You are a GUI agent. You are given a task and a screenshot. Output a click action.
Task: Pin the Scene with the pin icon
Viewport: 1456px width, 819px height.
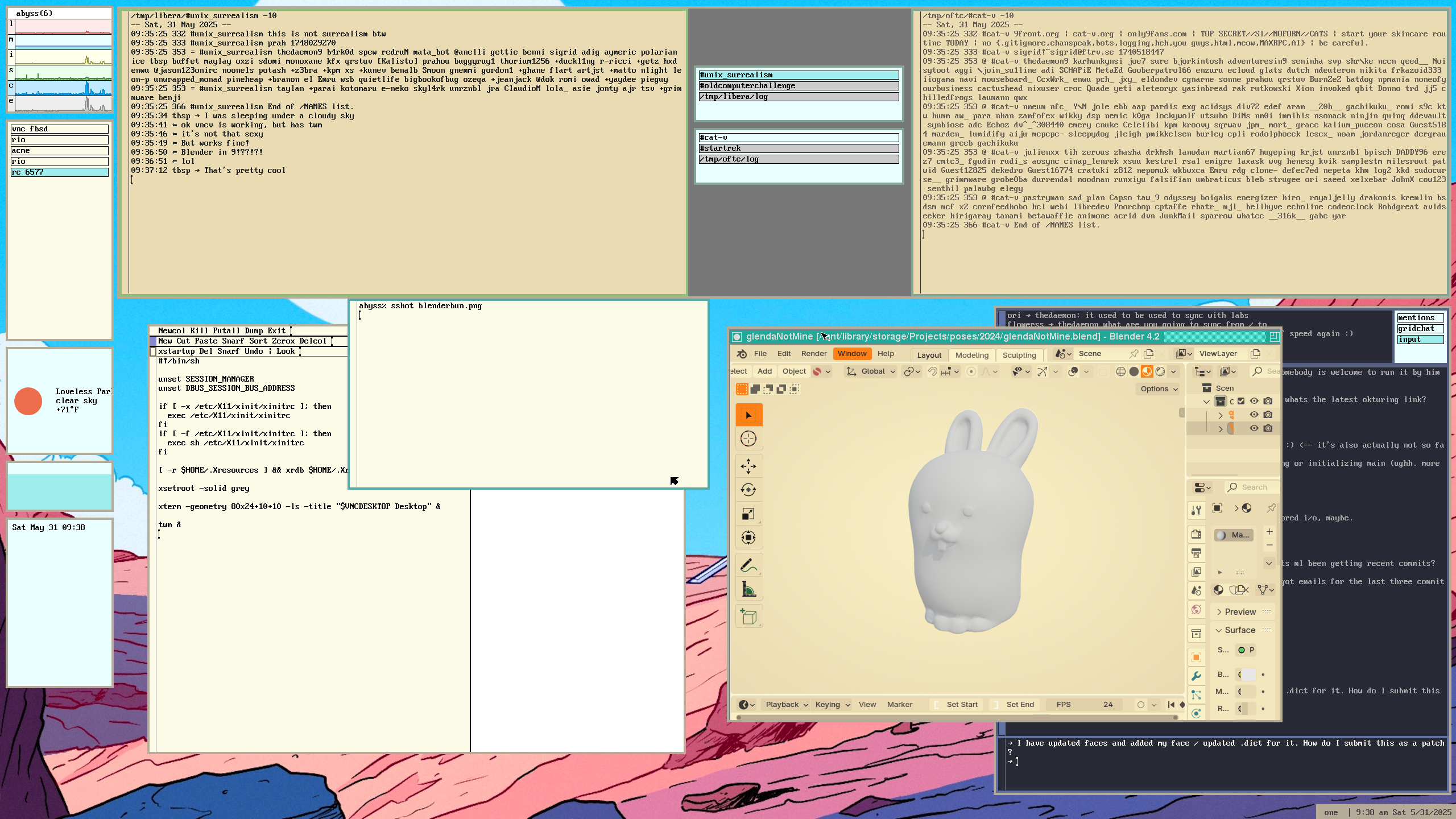(1134, 354)
